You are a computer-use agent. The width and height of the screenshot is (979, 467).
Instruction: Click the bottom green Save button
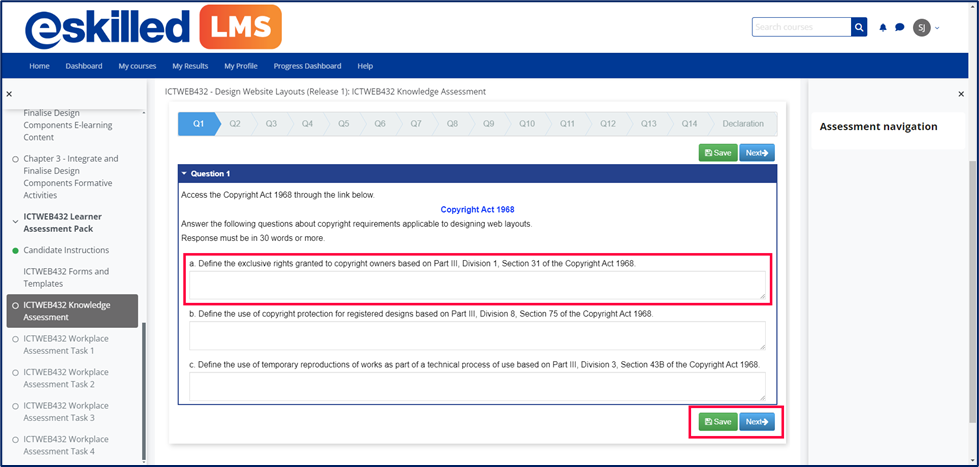[718, 422]
